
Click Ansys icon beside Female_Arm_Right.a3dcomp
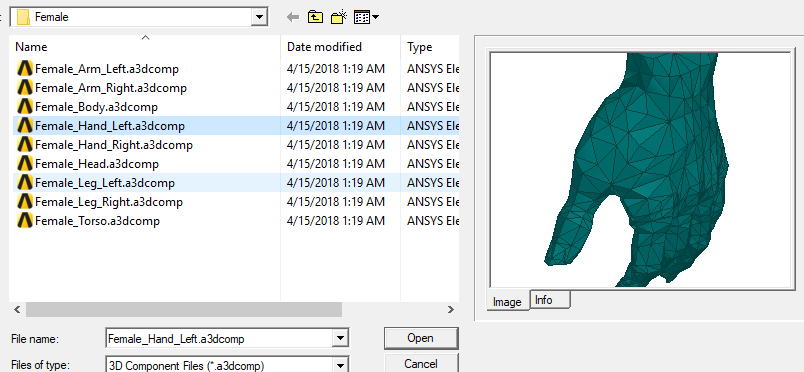[x=25, y=88]
